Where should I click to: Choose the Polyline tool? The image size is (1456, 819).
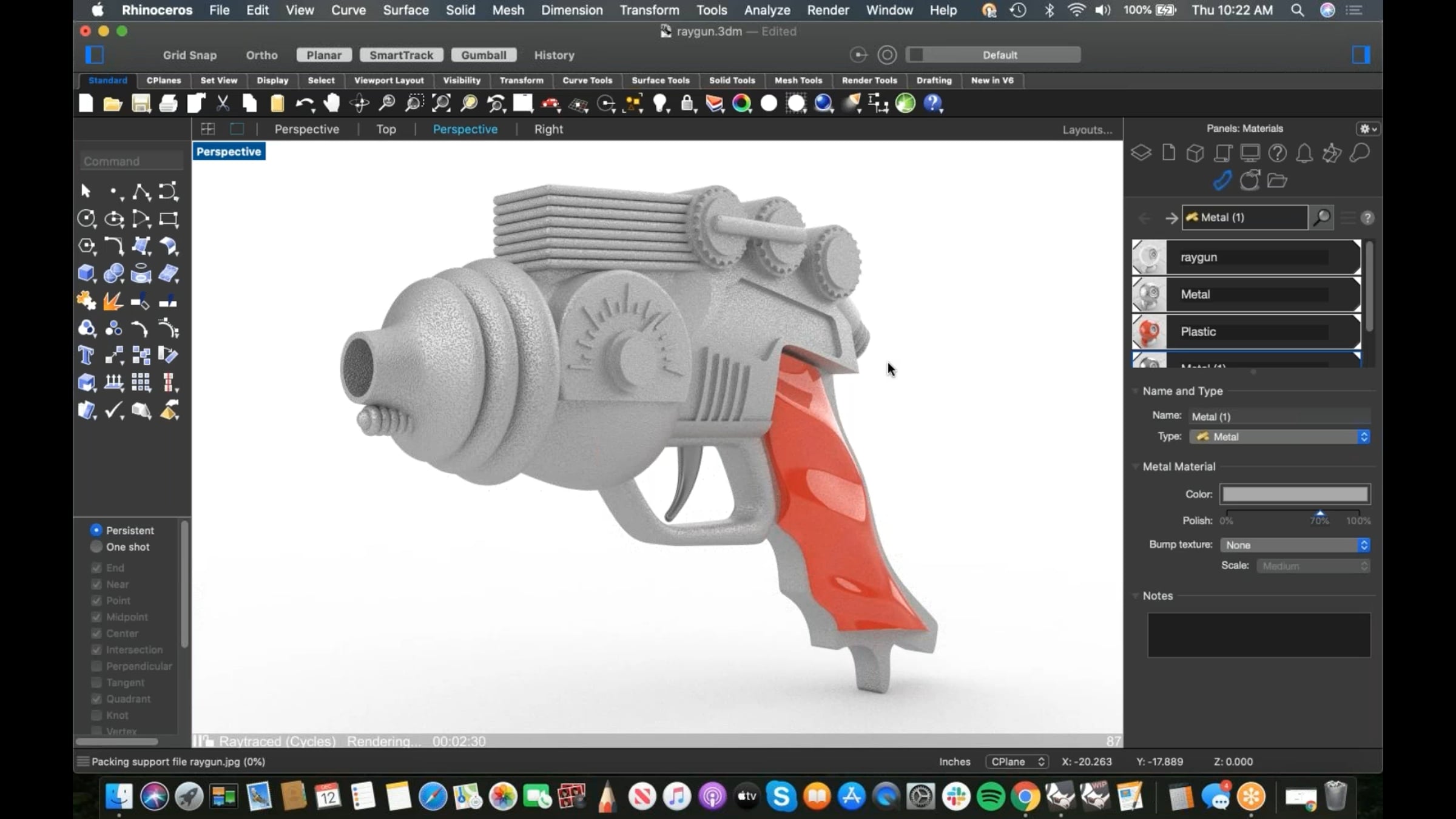[x=141, y=192]
